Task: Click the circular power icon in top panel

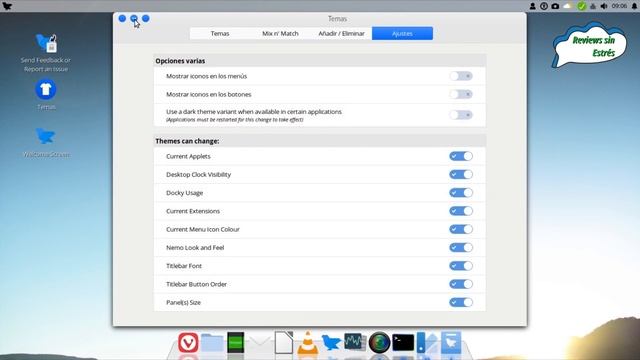Action: pos(544,6)
